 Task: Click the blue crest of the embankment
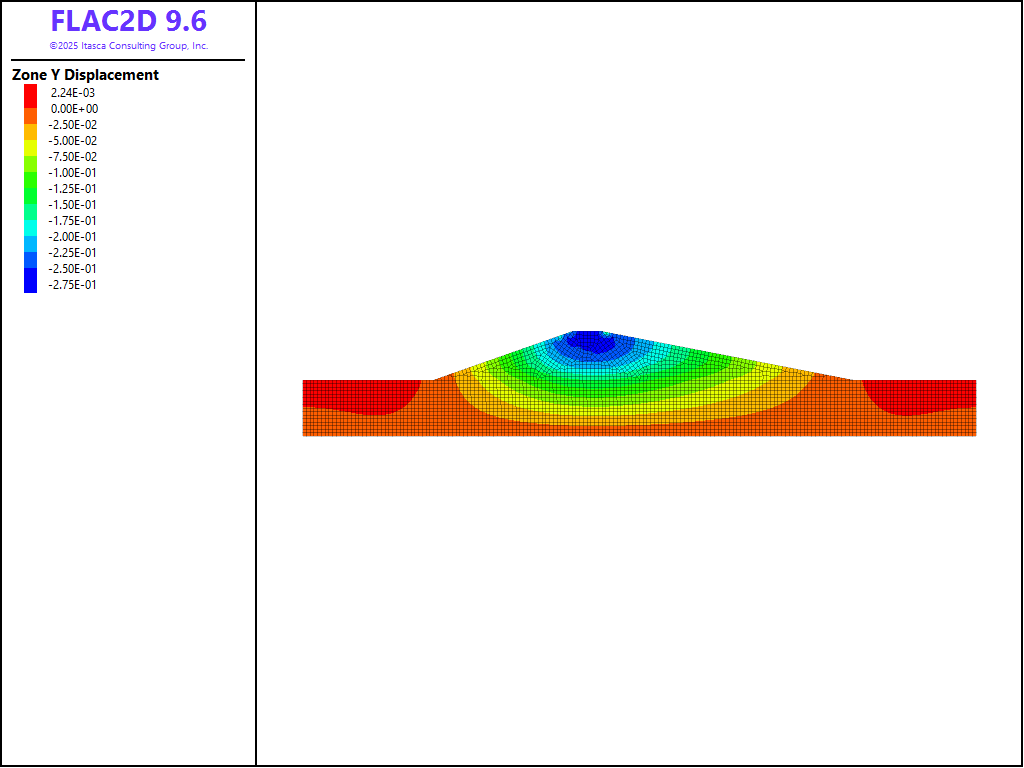pyautogui.click(x=590, y=340)
